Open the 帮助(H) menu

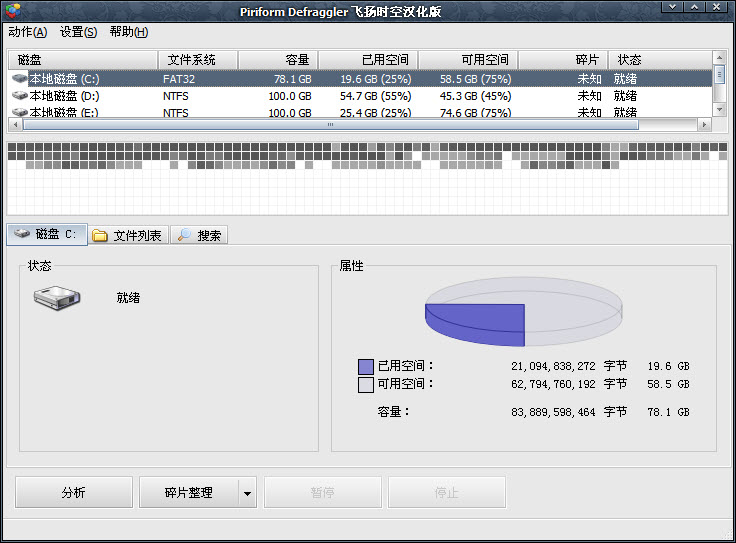[x=129, y=32]
